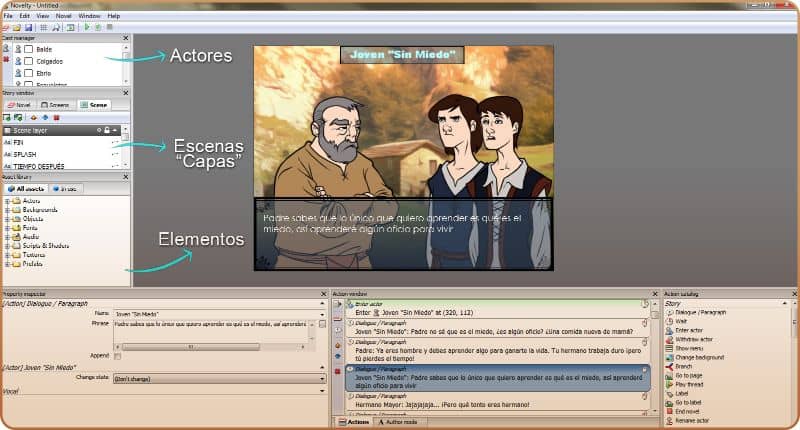Switch to the Author mode tab
The height and width of the screenshot is (430, 800).
click(x=398, y=422)
